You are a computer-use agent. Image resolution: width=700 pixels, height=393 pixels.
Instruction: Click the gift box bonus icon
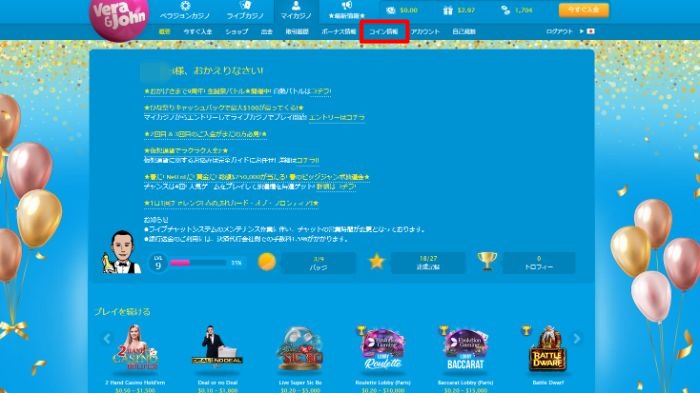point(448,10)
